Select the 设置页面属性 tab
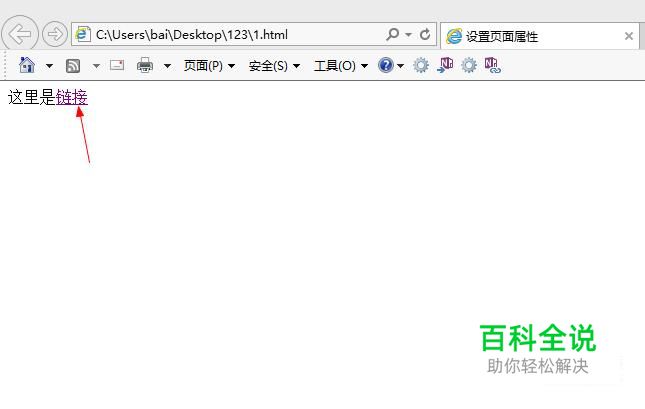 click(539, 36)
